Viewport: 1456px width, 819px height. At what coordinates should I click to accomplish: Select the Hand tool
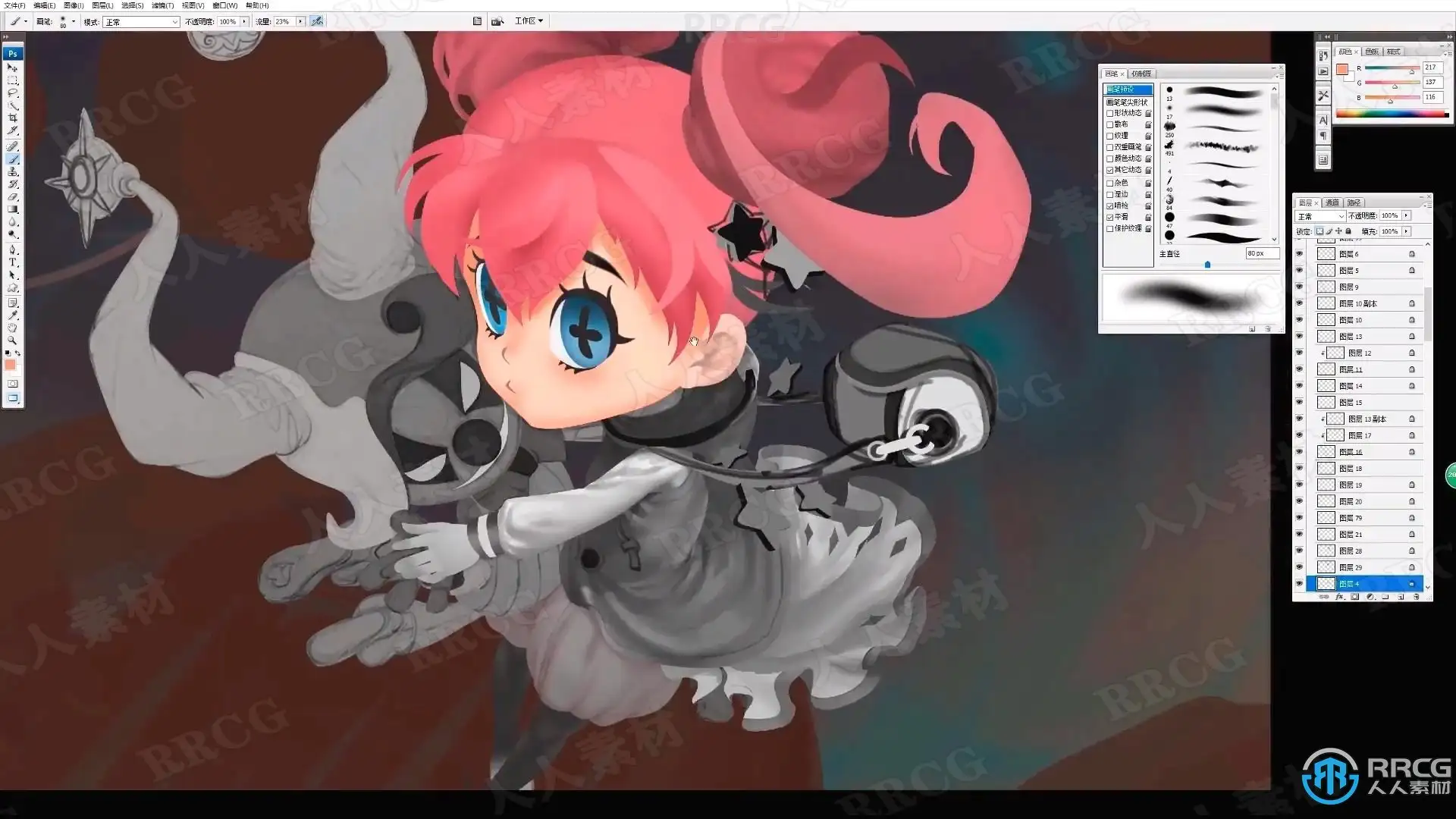(12, 328)
